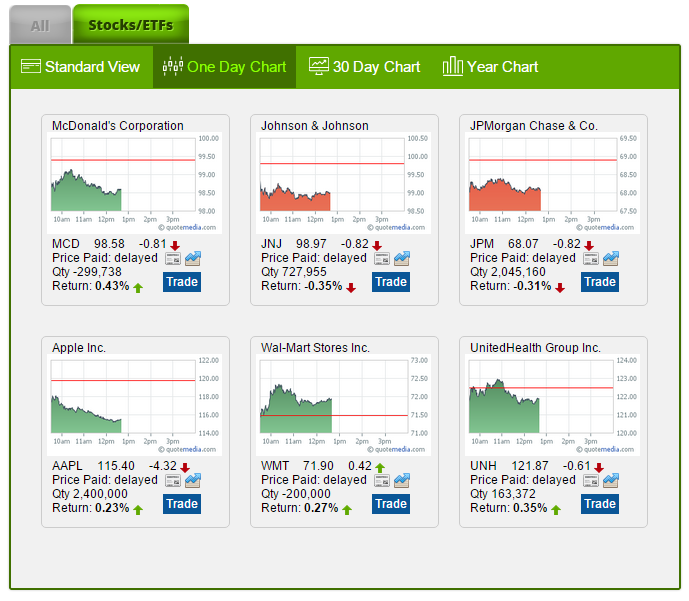Trade UnitedHealth Group stock
Image resolution: width=689 pixels, height=601 pixels.
(x=600, y=503)
